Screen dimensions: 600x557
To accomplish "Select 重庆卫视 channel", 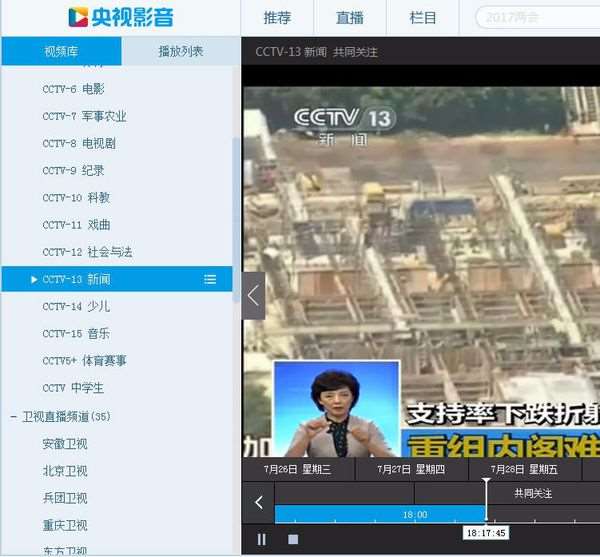I will point(65,525).
